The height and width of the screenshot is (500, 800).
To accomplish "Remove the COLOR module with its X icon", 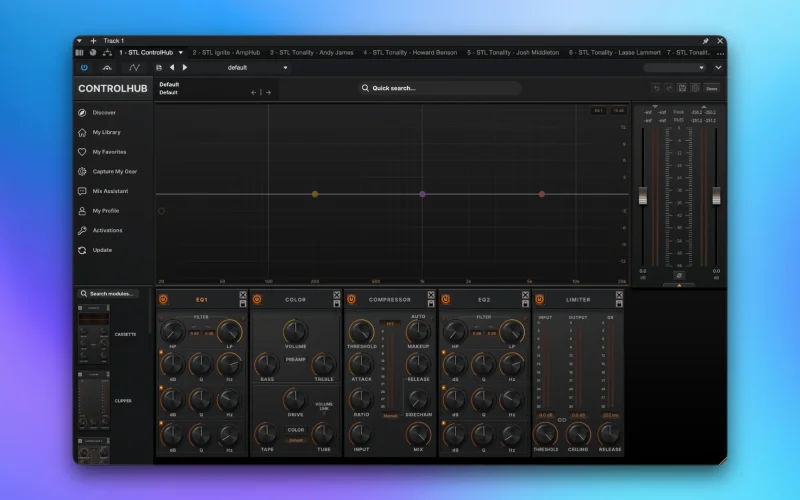I will pyautogui.click(x=337, y=295).
